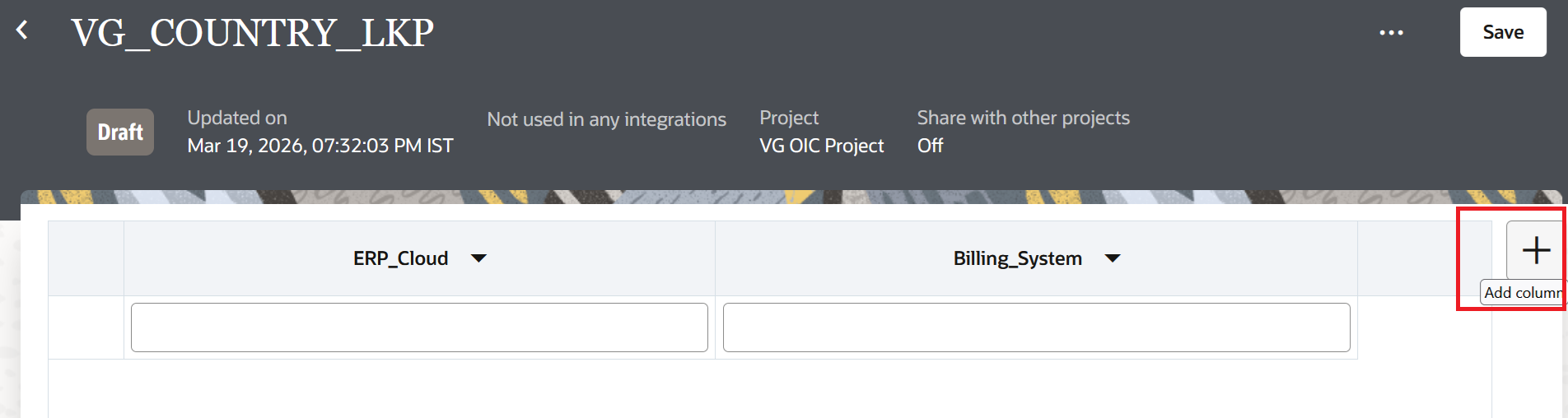This screenshot has width=1568, height=418.
Task: Click the Draft status badge
Action: pos(120,132)
